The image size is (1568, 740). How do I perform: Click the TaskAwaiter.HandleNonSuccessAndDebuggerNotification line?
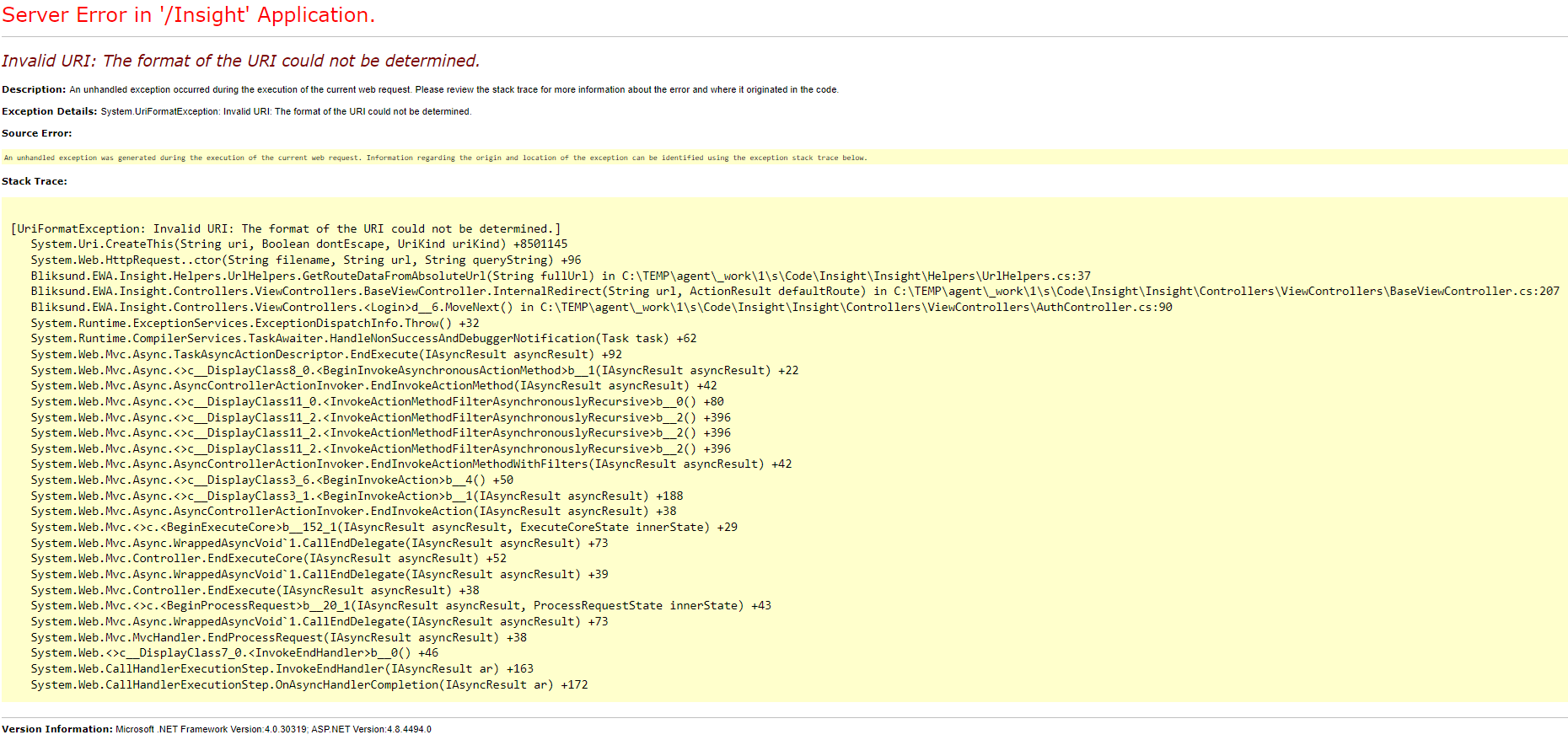364,339
